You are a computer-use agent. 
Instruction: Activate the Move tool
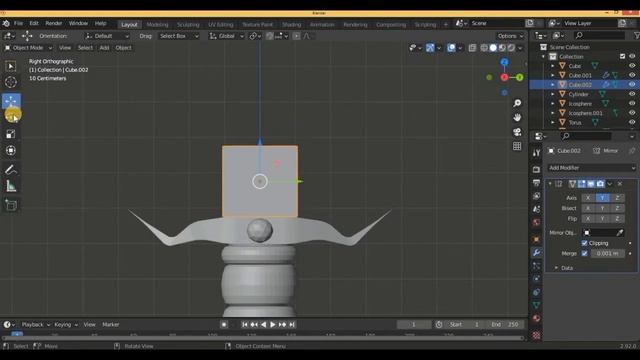pos(11,100)
